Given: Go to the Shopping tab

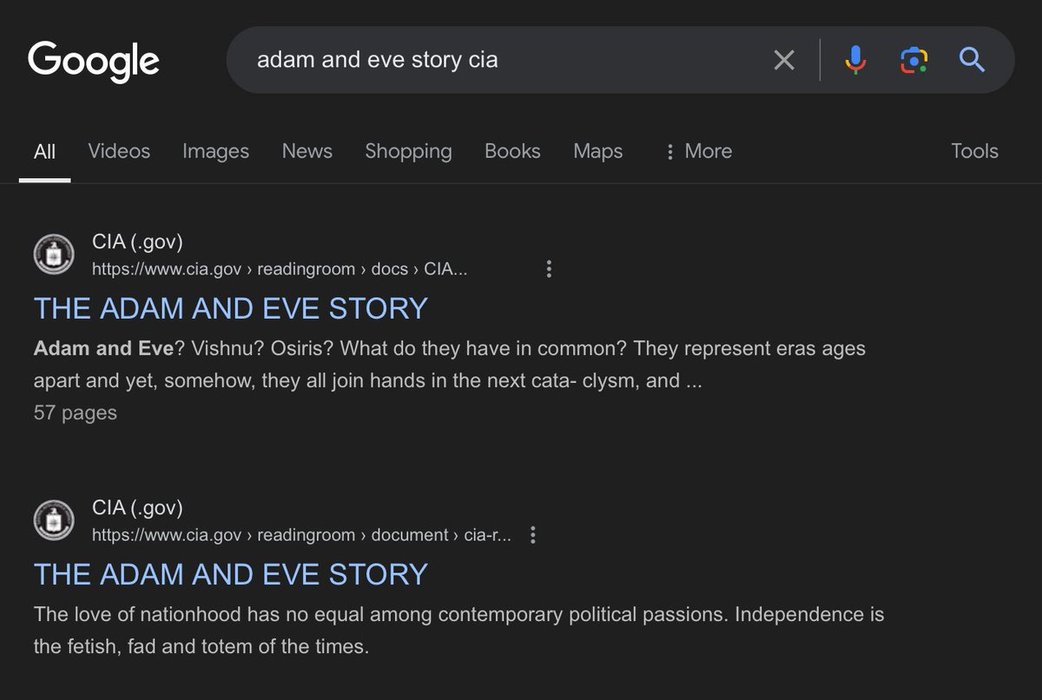Looking at the screenshot, I should tap(408, 151).
